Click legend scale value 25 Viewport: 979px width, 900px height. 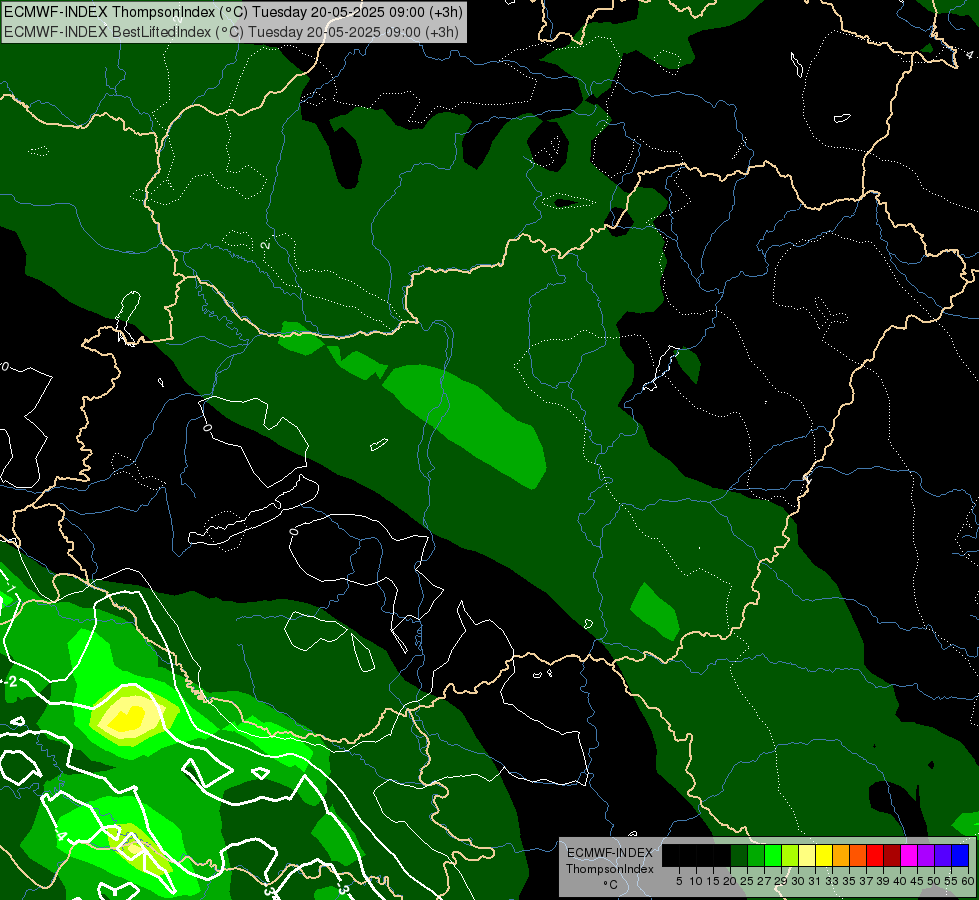747,881
